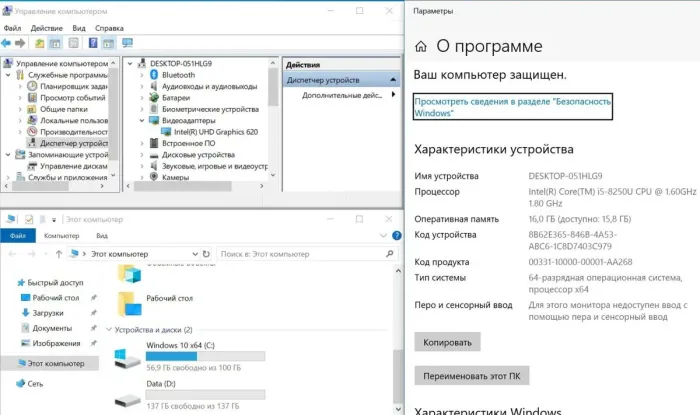The height and width of the screenshot is (415, 700).
Task: Open the Bluetooth device category
Action: [x=178, y=74]
